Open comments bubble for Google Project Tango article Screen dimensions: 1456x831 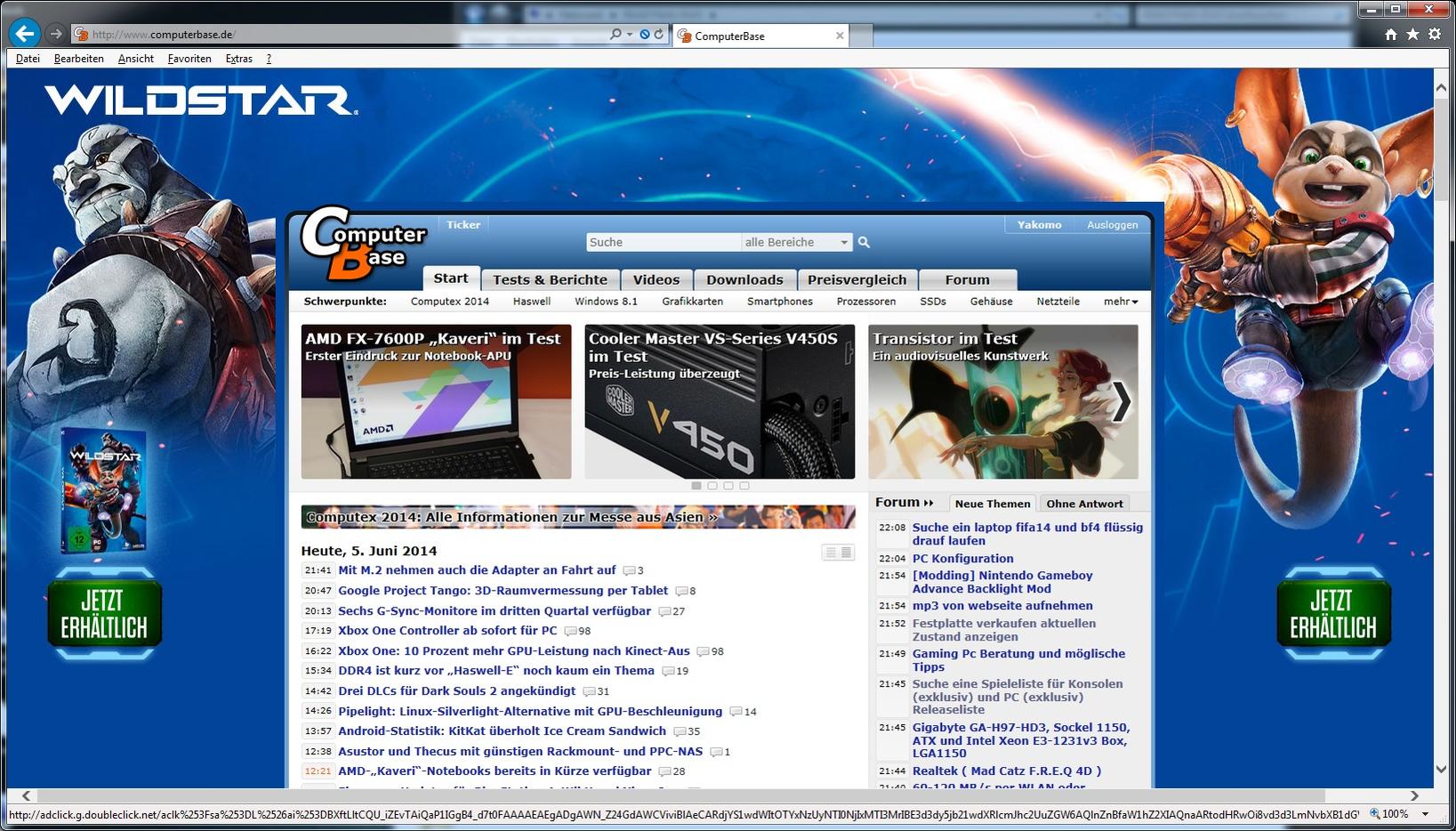(x=681, y=592)
